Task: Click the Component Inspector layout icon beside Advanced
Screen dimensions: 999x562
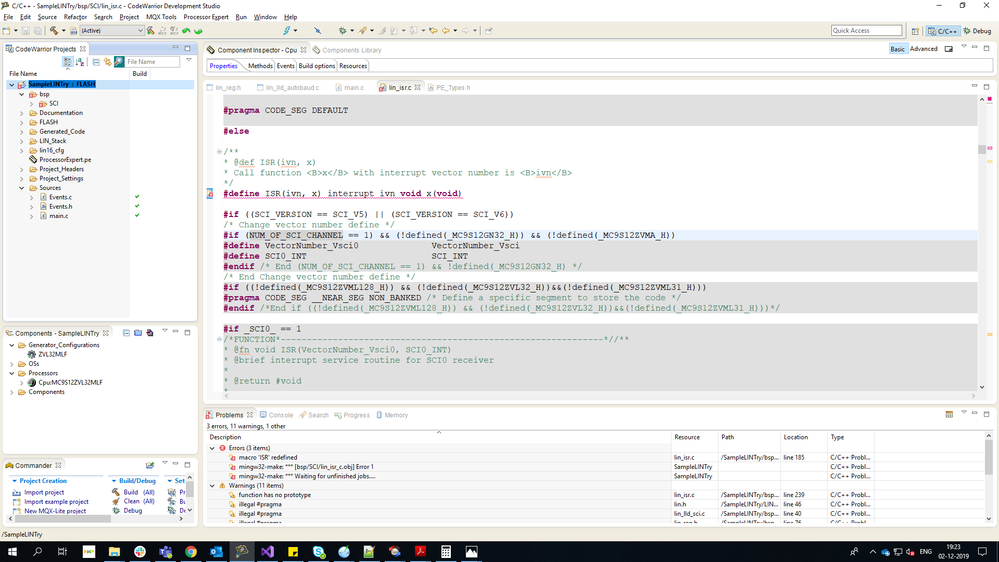Action: 949,49
